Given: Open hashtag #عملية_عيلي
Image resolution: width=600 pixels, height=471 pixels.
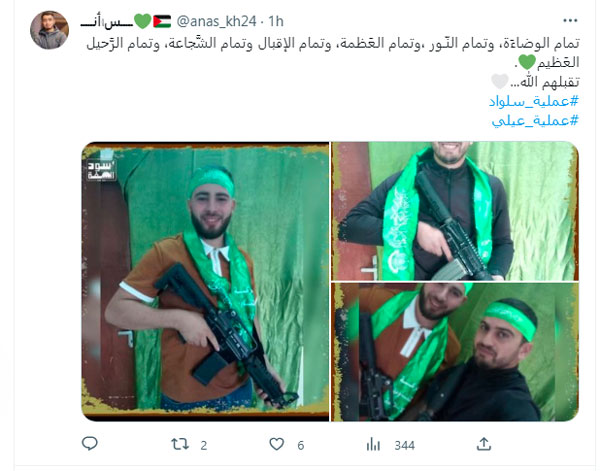Looking at the screenshot, I should (535, 121).
